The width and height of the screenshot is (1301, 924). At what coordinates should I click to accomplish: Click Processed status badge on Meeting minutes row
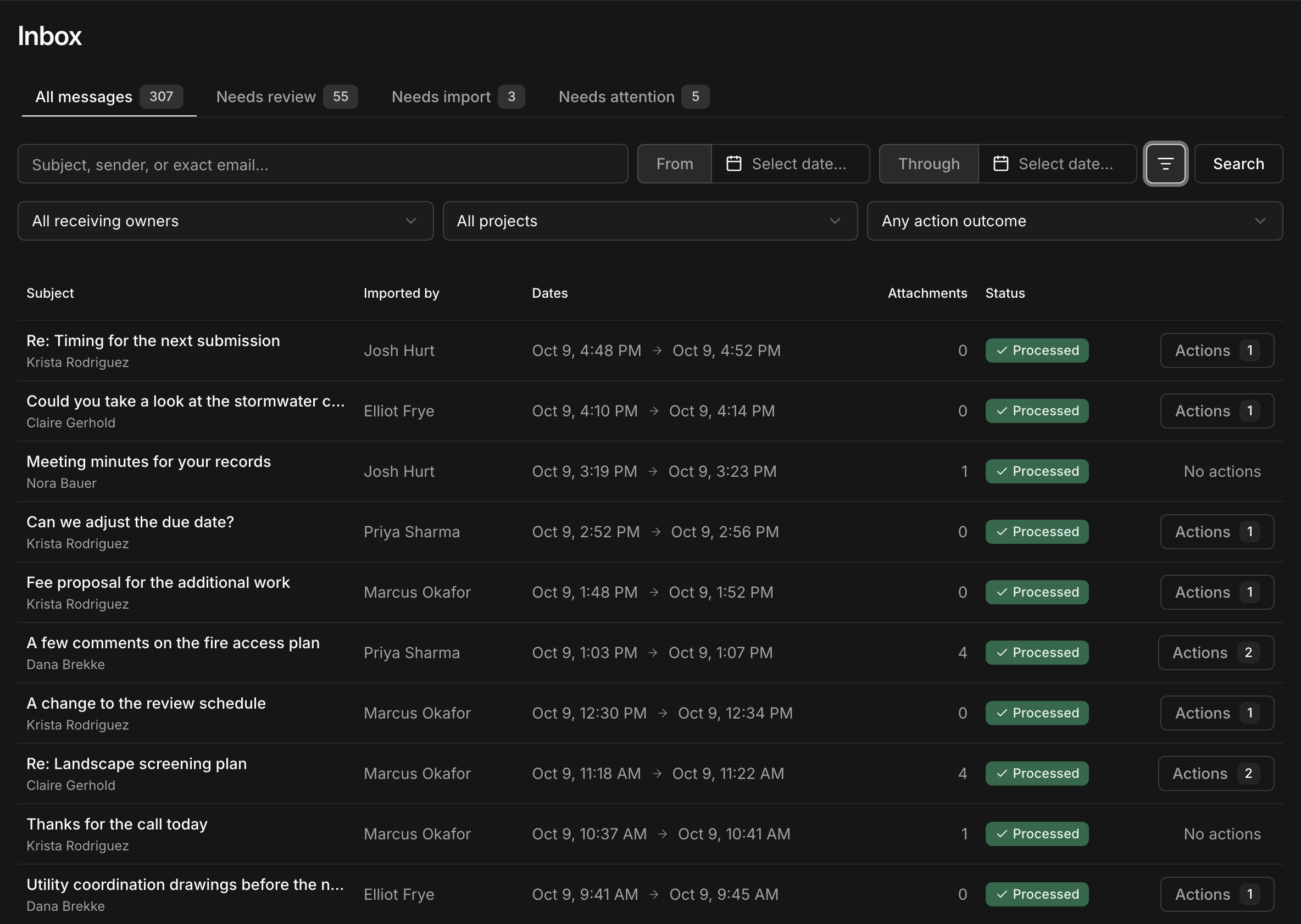(x=1037, y=471)
